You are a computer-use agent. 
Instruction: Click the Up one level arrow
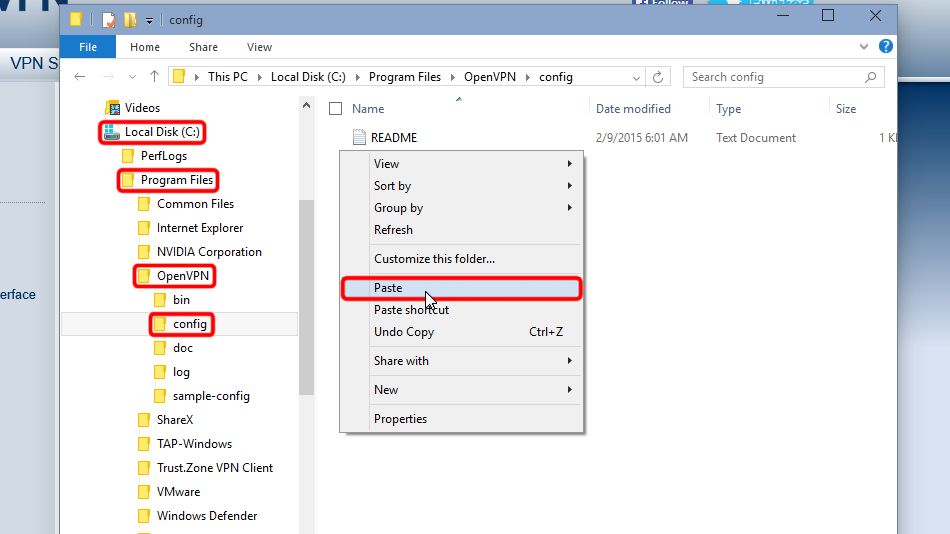(154, 77)
